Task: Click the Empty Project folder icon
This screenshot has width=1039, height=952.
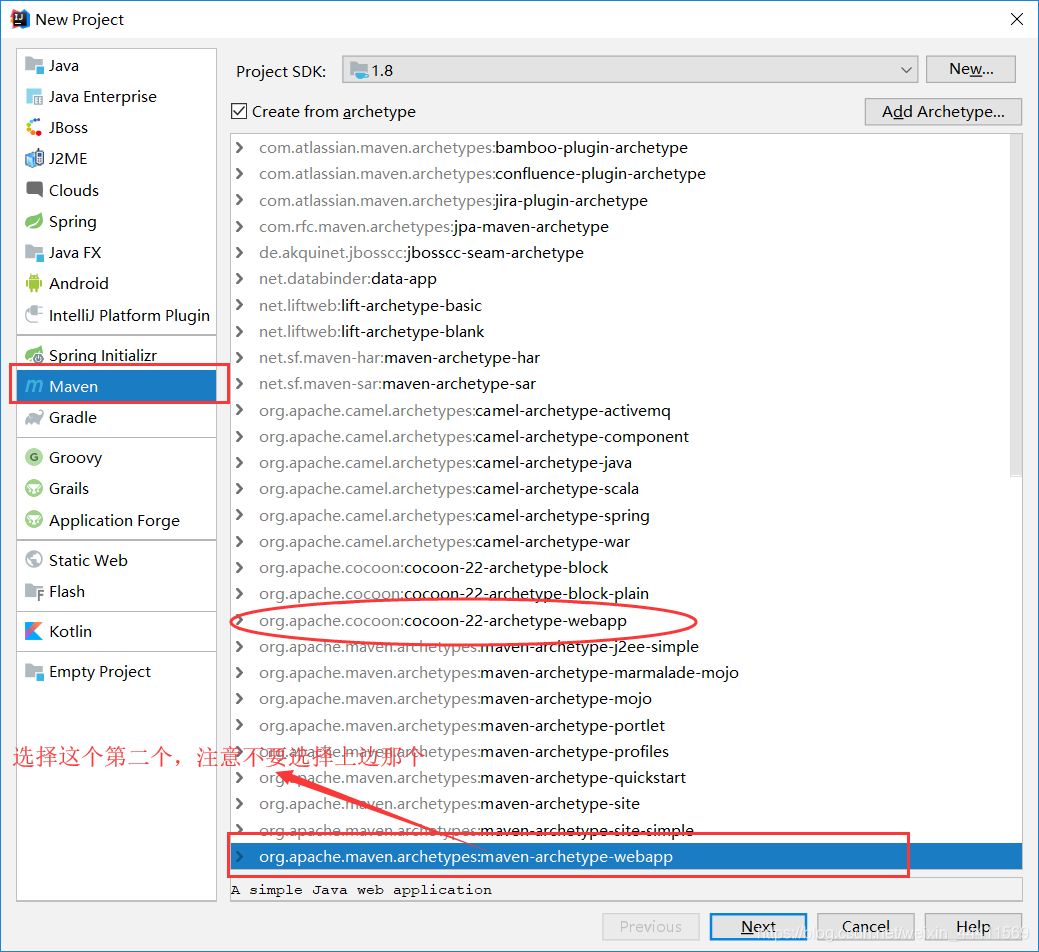Action: point(34,671)
